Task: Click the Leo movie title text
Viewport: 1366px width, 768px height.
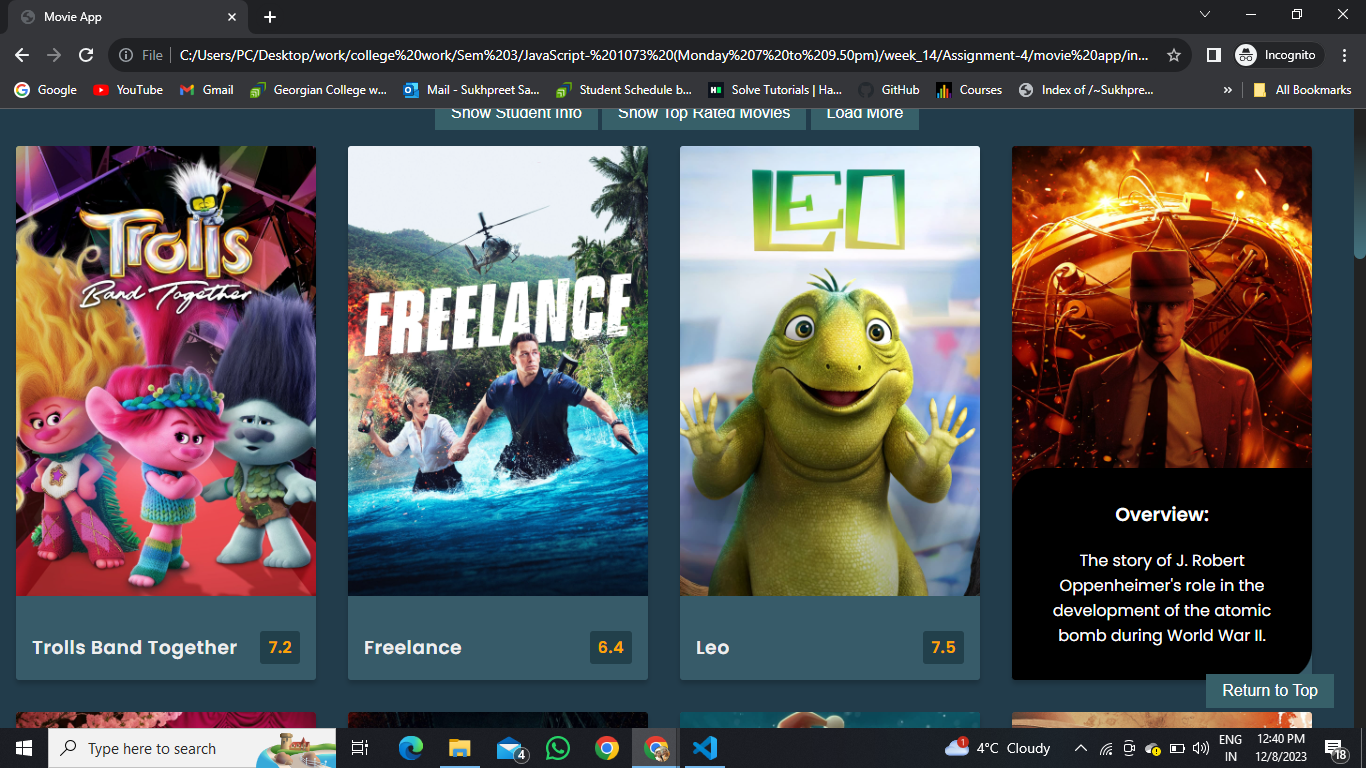Action: tap(713, 648)
